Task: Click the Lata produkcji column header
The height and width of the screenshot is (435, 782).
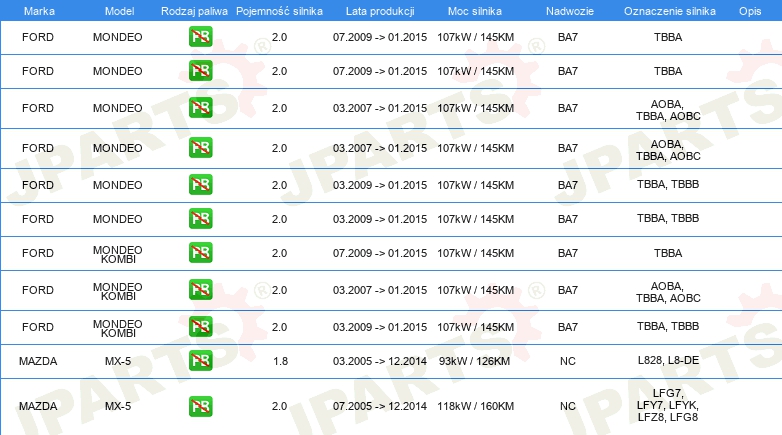Action: coord(380,11)
